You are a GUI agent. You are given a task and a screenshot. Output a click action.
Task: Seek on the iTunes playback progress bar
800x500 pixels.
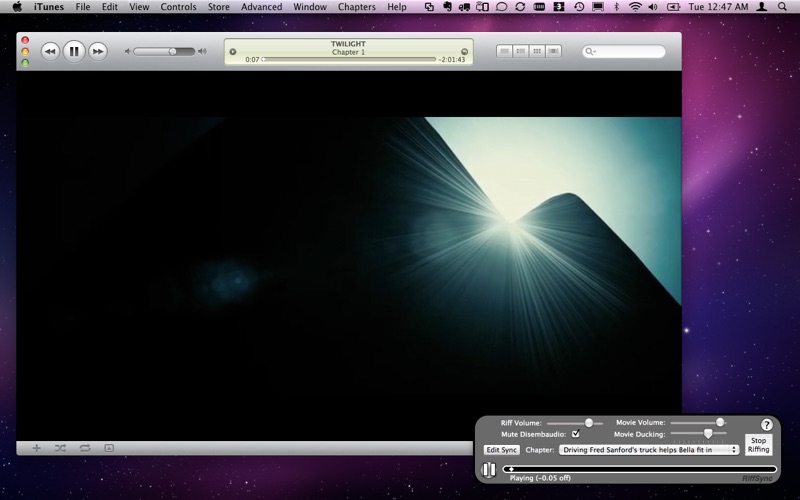(349, 60)
